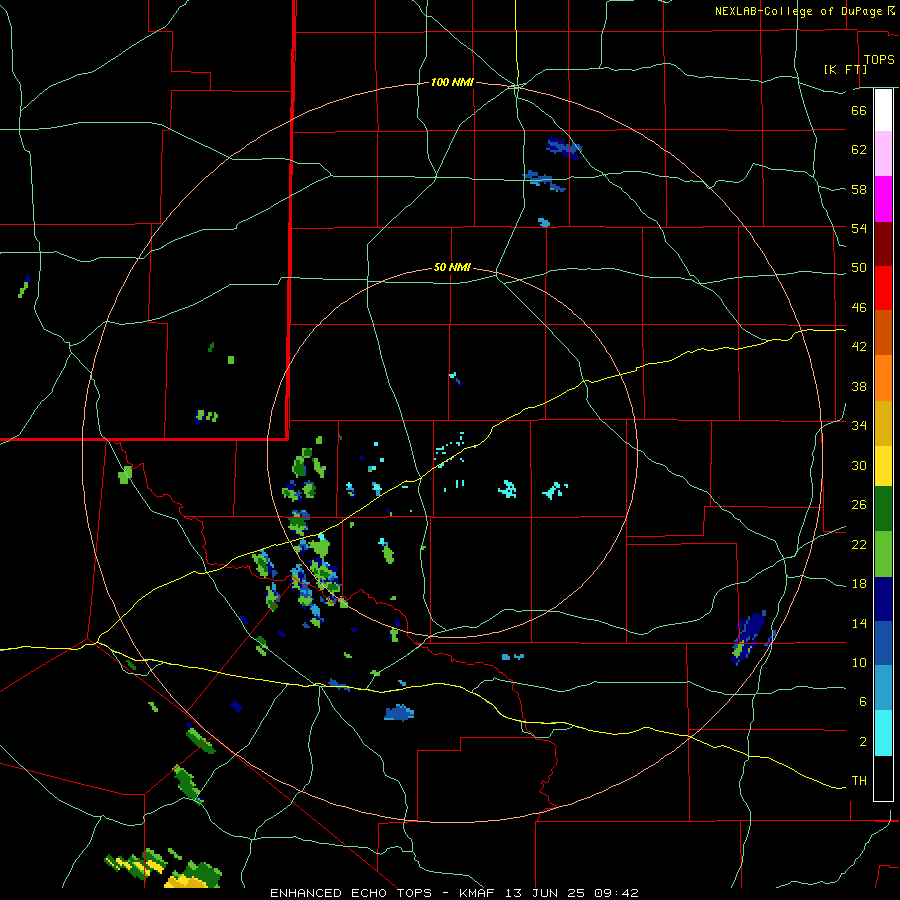Image resolution: width=900 pixels, height=900 pixels.
Task: Pick the medium blue legend swatch
Action: pos(883,643)
